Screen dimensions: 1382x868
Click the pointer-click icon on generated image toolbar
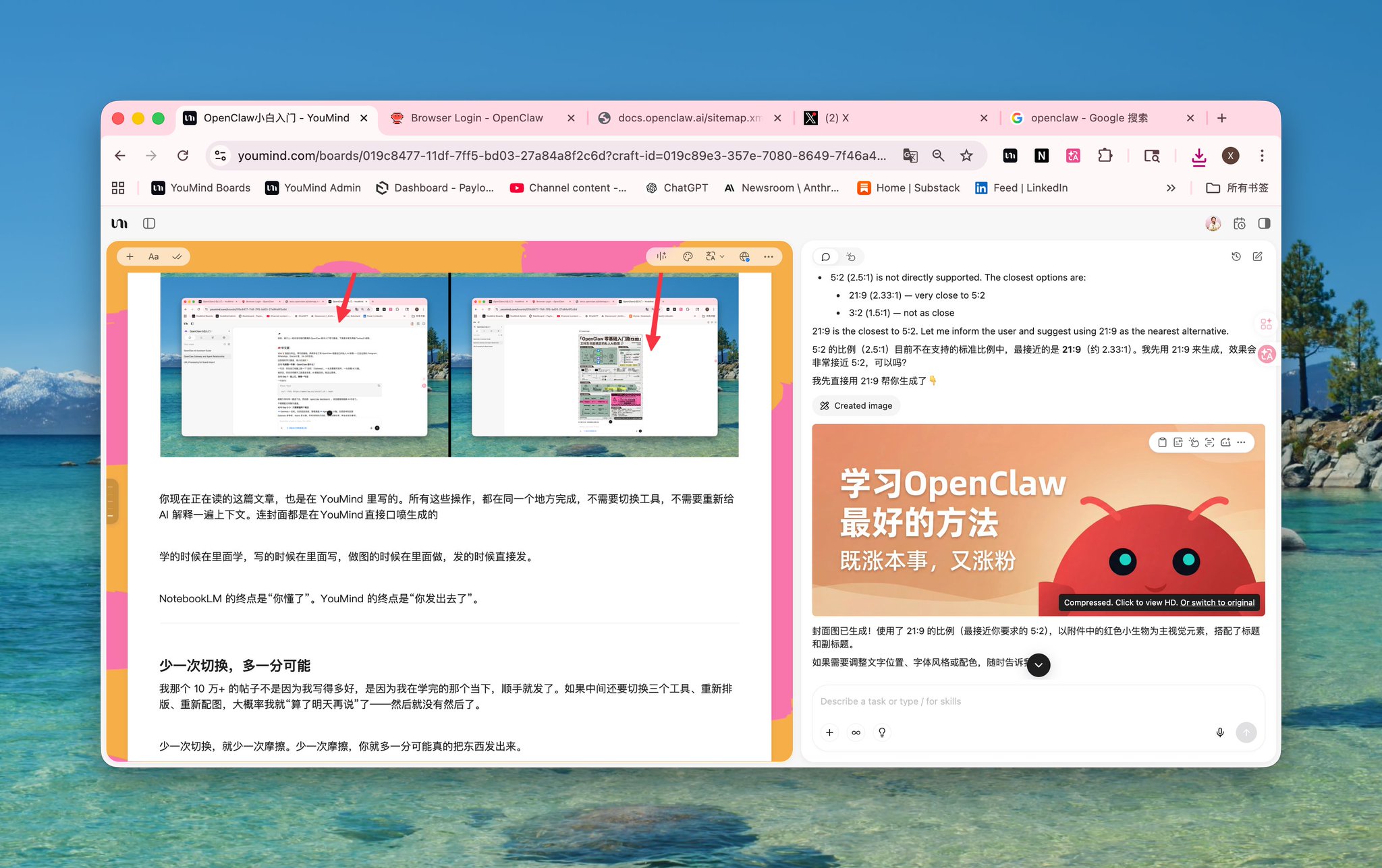(x=1194, y=442)
